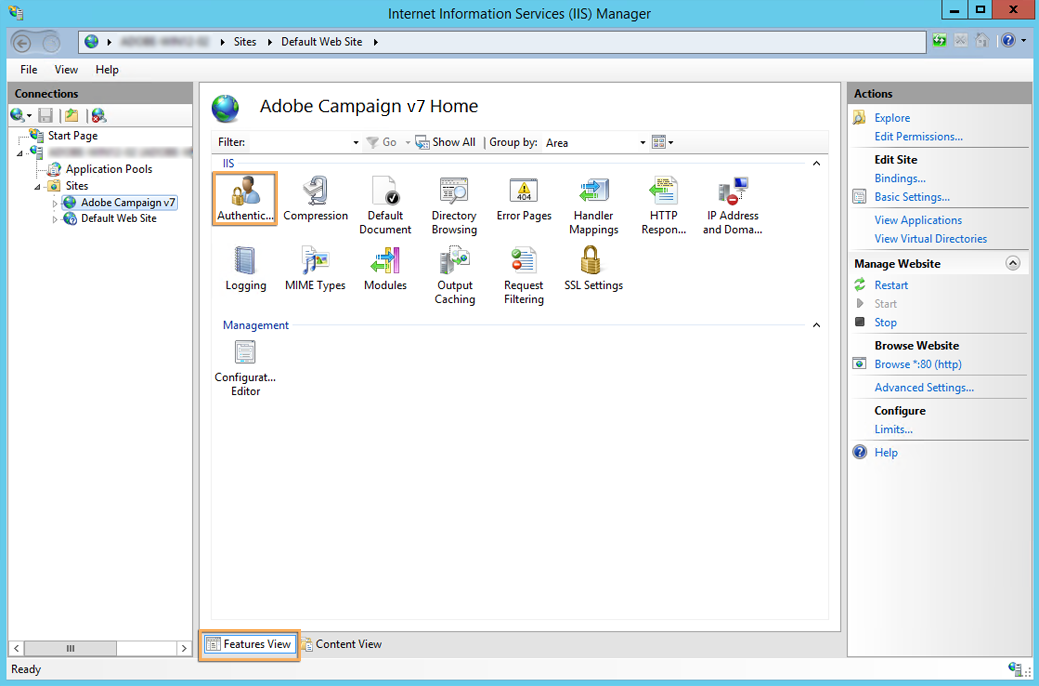Collapse the IIS section
The width and height of the screenshot is (1039, 686).
[x=816, y=163]
